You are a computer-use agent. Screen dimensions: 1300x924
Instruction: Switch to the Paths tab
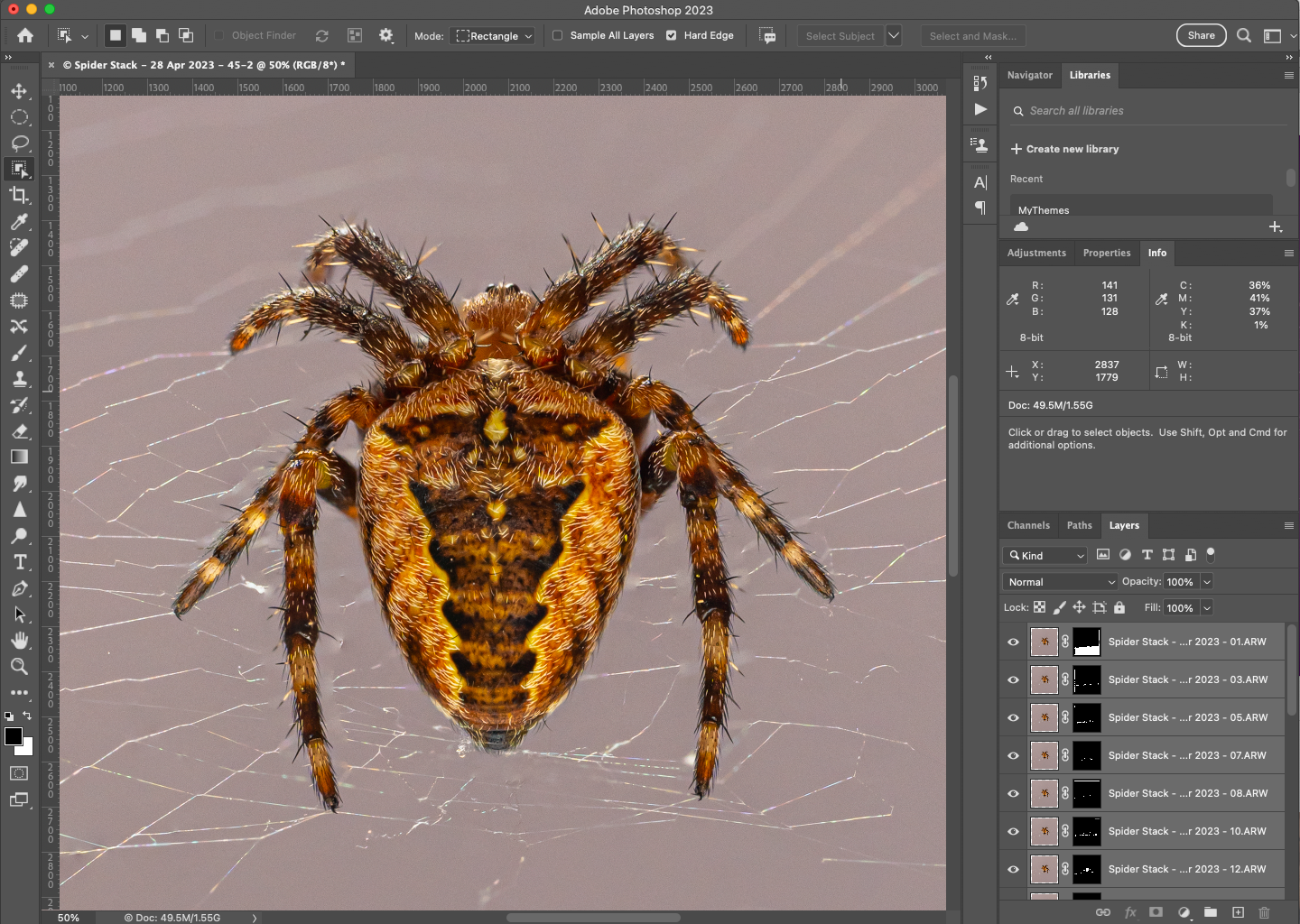[1079, 525]
